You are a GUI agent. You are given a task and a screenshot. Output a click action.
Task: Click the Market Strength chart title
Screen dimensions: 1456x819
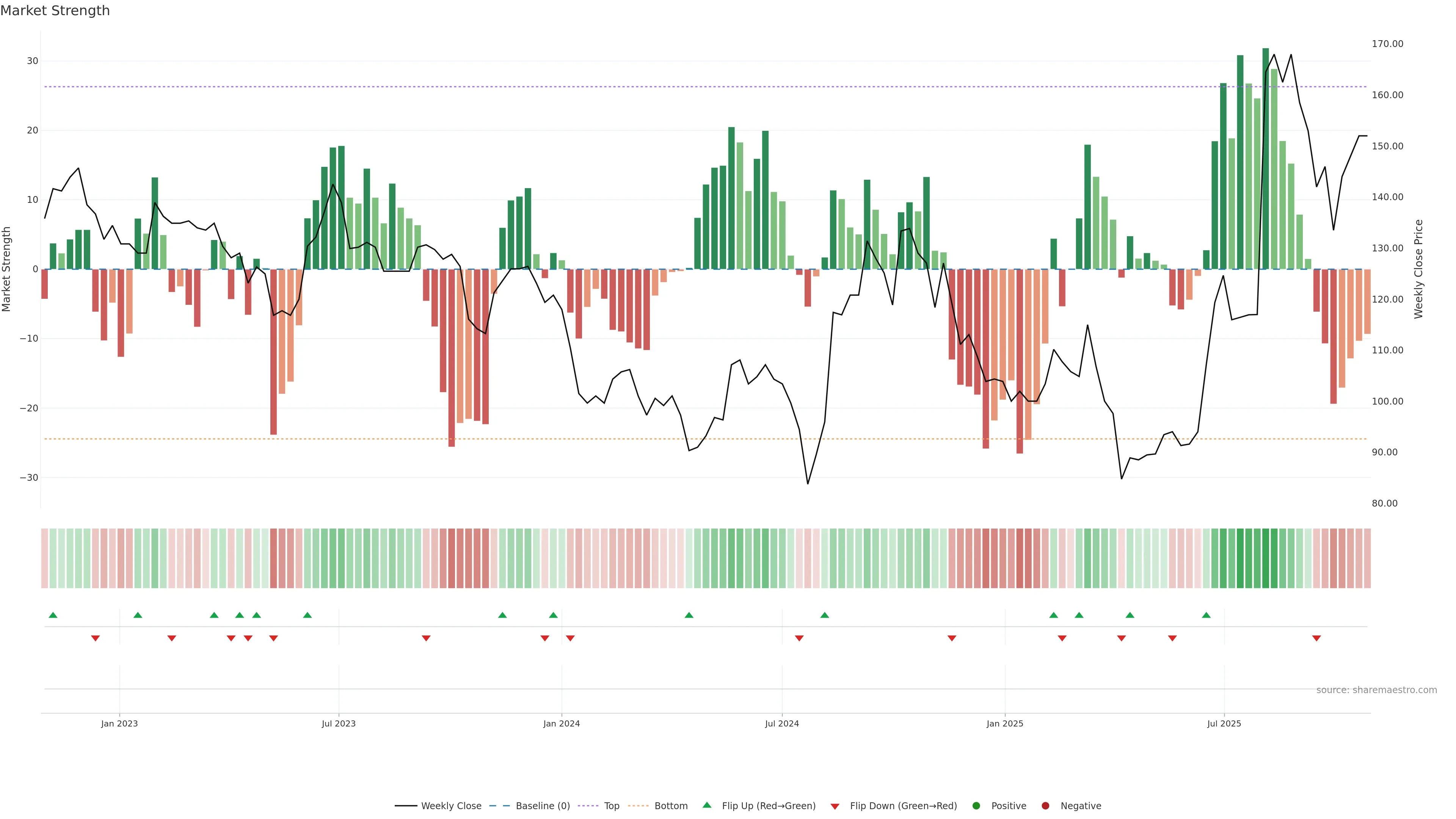coord(55,11)
